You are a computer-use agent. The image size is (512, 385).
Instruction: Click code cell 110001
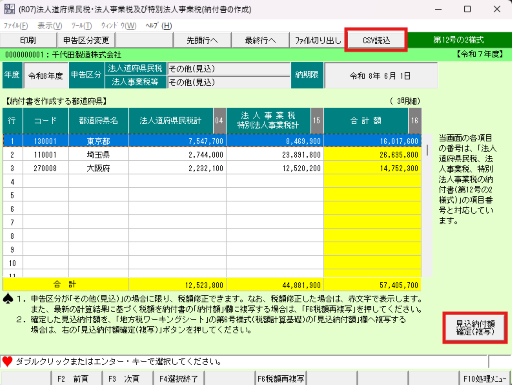(x=45, y=155)
